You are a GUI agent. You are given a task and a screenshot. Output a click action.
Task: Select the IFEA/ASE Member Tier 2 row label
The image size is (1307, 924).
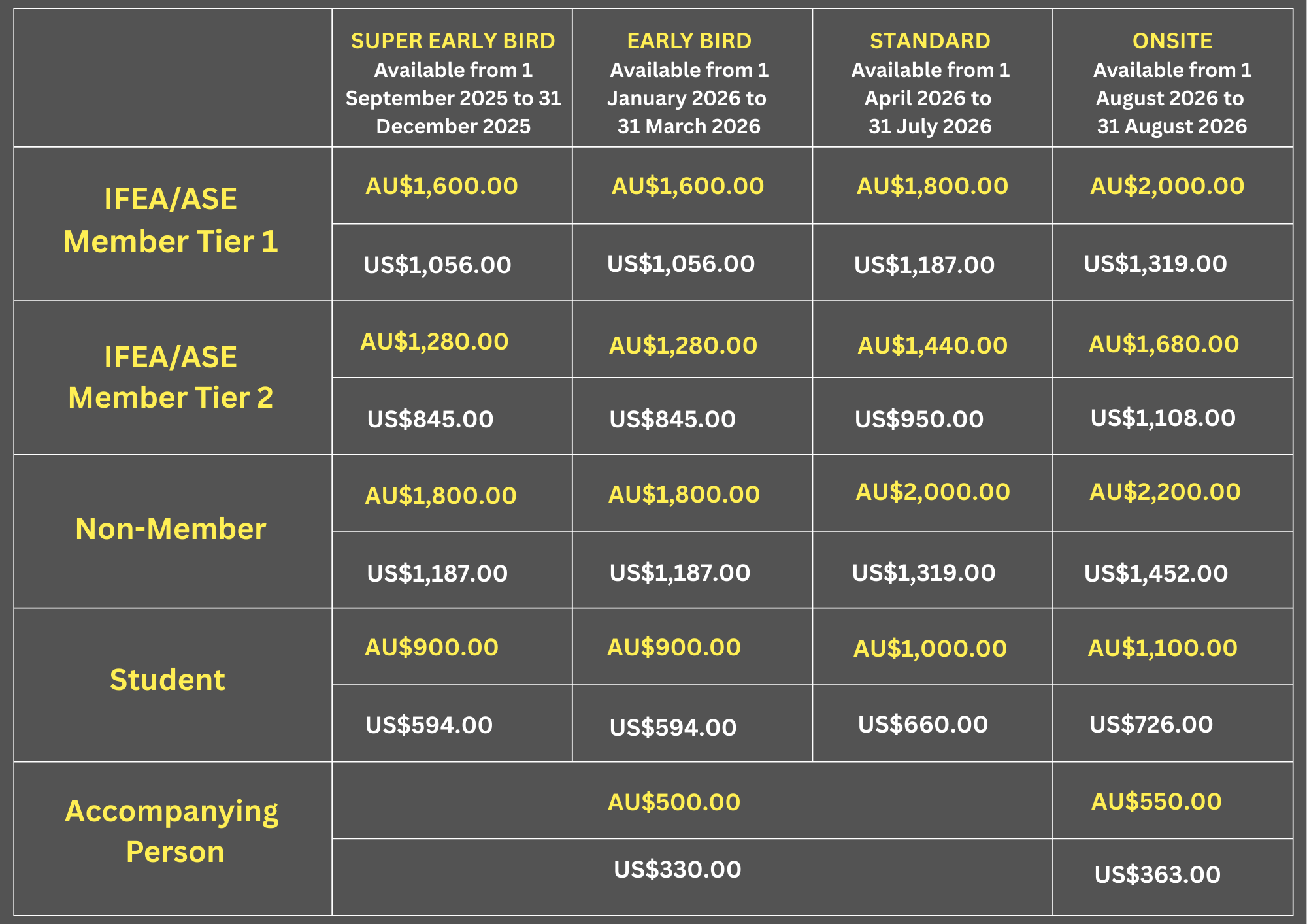click(x=171, y=377)
